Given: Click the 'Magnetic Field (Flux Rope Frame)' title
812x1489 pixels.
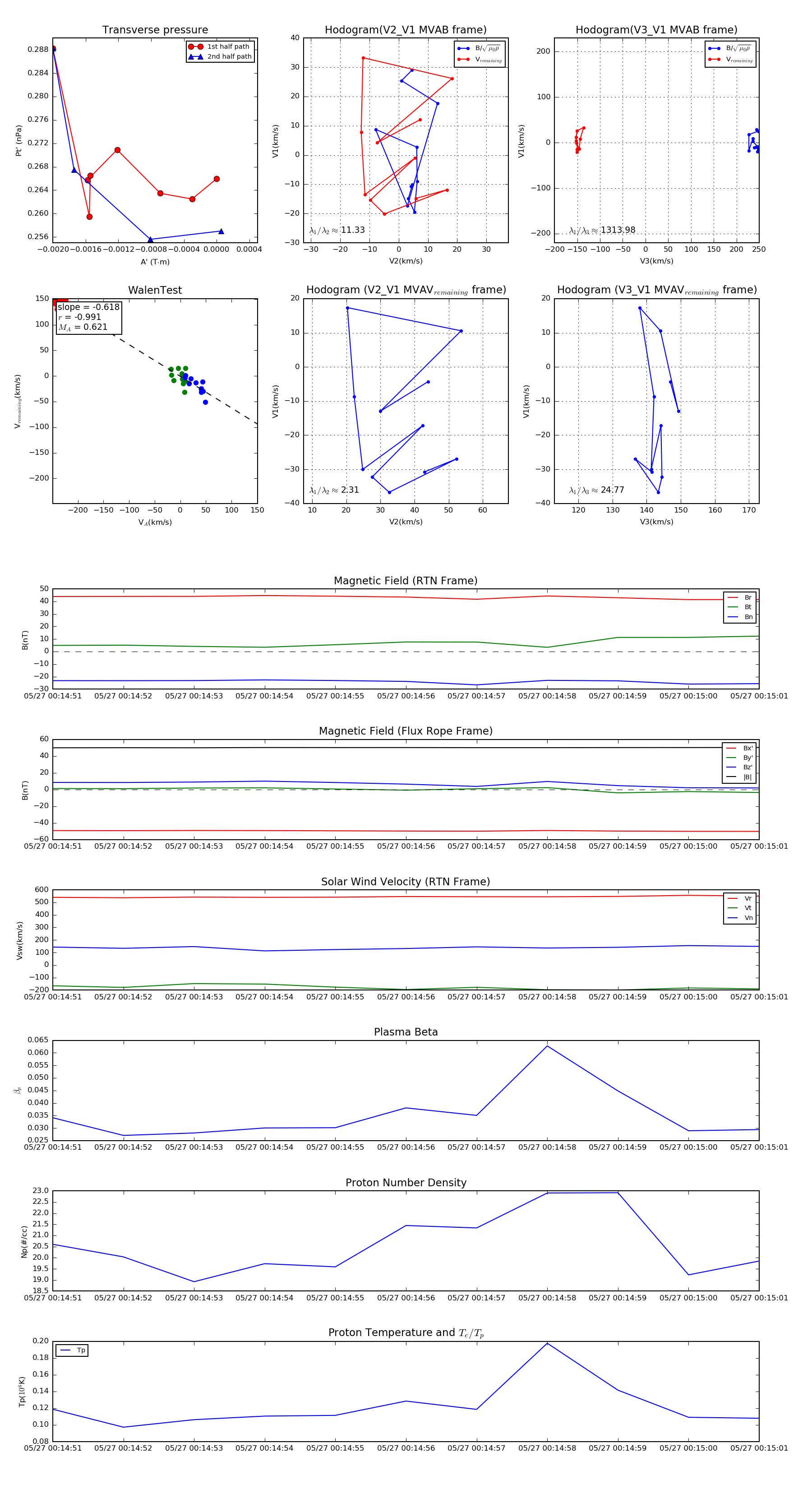Looking at the screenshot, I should coord(406,731).
